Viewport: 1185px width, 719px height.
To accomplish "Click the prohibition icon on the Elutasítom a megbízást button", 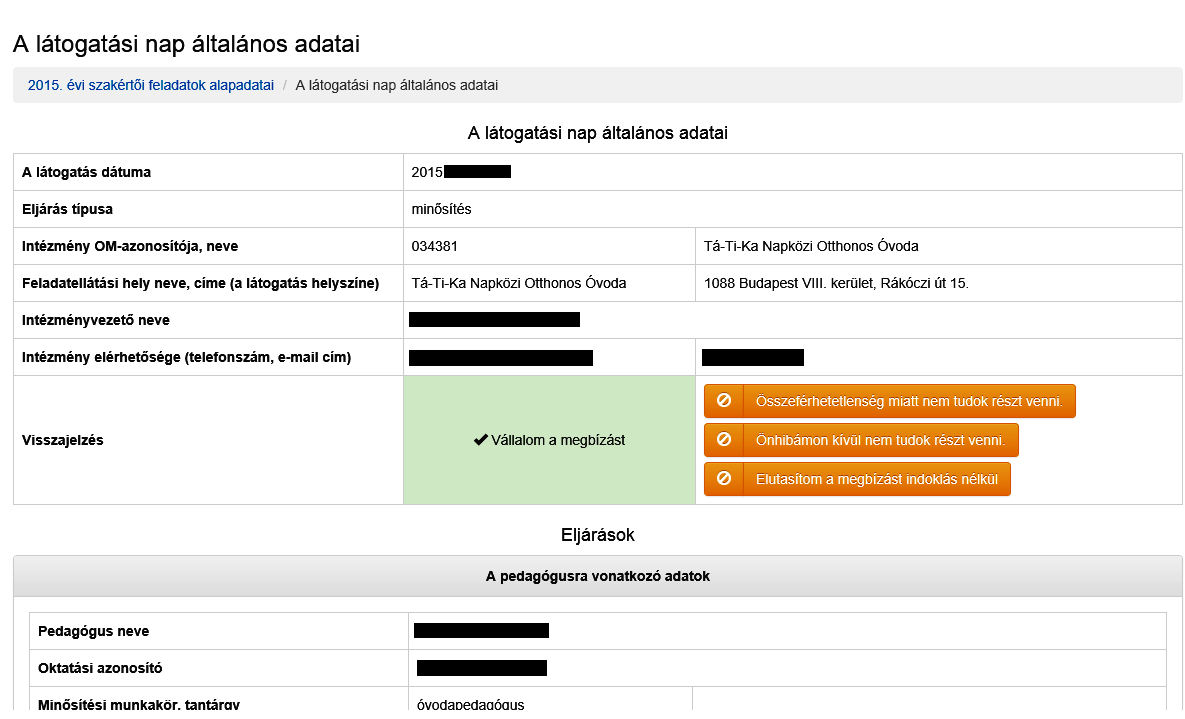I will pyautogui.click(x=724, y=479).
